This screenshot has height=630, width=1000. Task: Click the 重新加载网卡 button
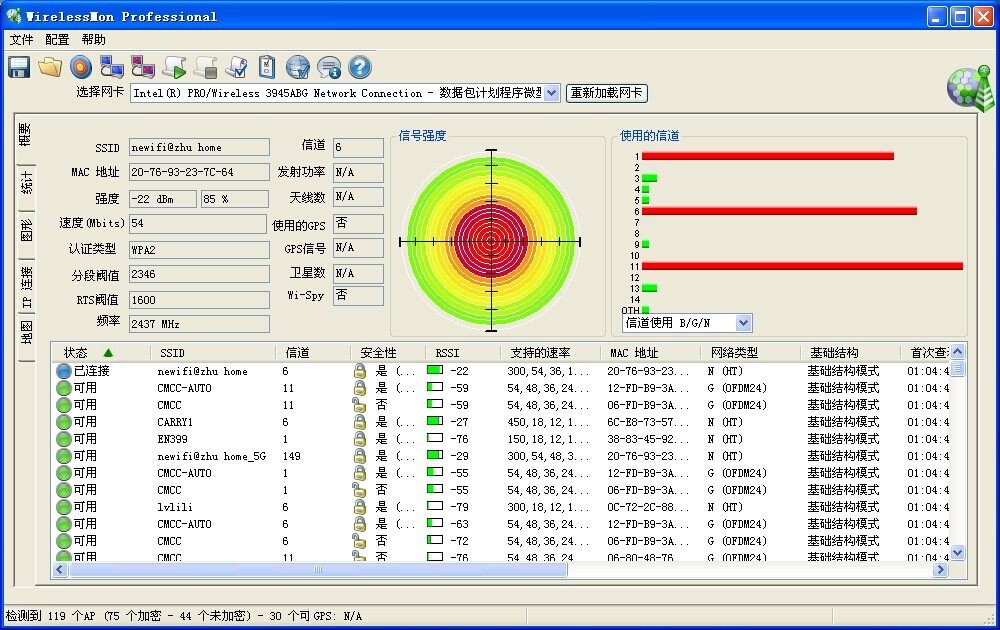tap(607, 93)
